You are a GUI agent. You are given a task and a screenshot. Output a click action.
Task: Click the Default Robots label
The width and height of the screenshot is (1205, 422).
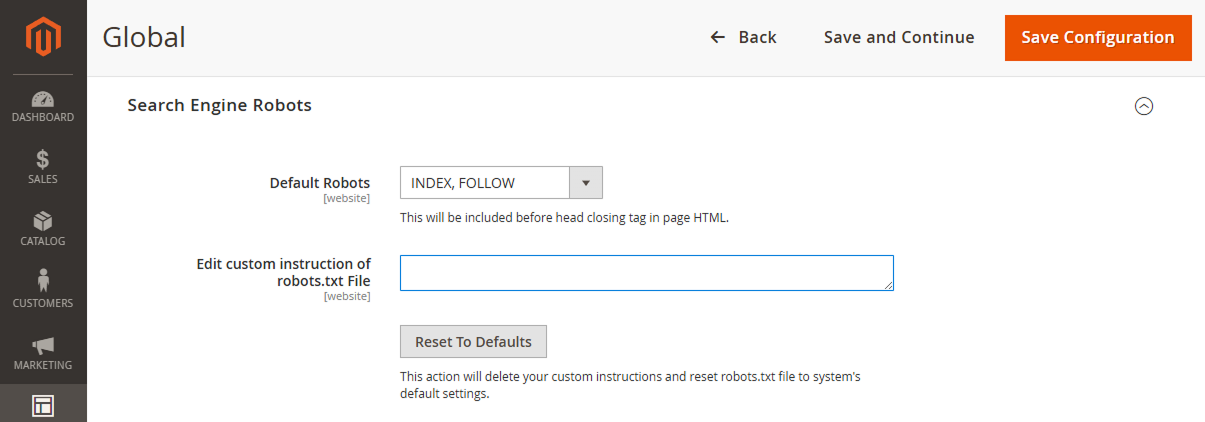(320, 183)
